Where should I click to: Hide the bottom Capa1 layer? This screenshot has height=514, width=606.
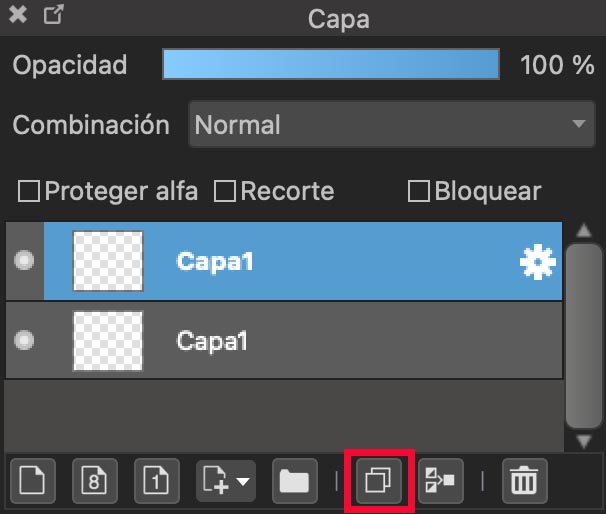24,340
